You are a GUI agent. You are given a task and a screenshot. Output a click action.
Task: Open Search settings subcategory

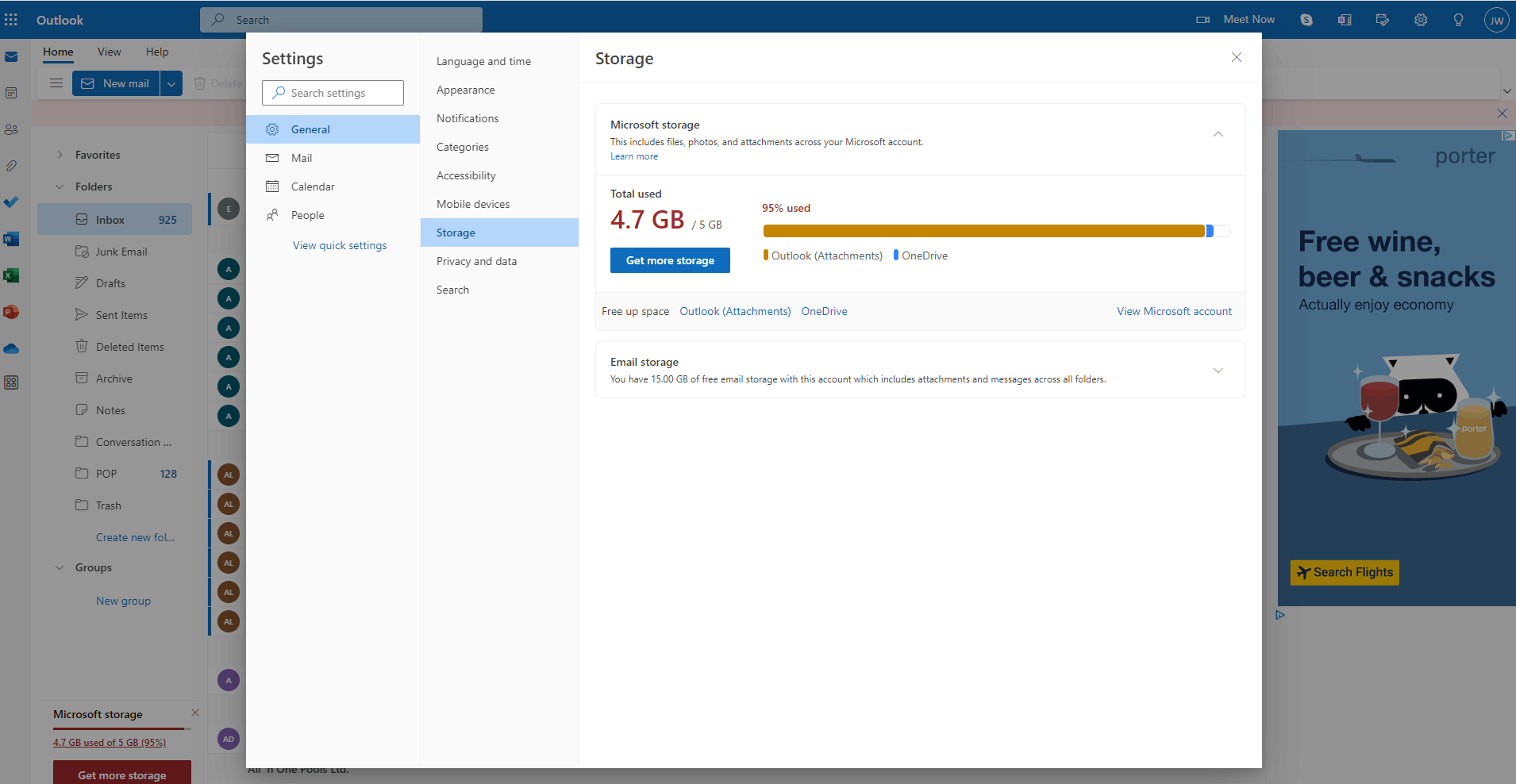pos(499,290)
